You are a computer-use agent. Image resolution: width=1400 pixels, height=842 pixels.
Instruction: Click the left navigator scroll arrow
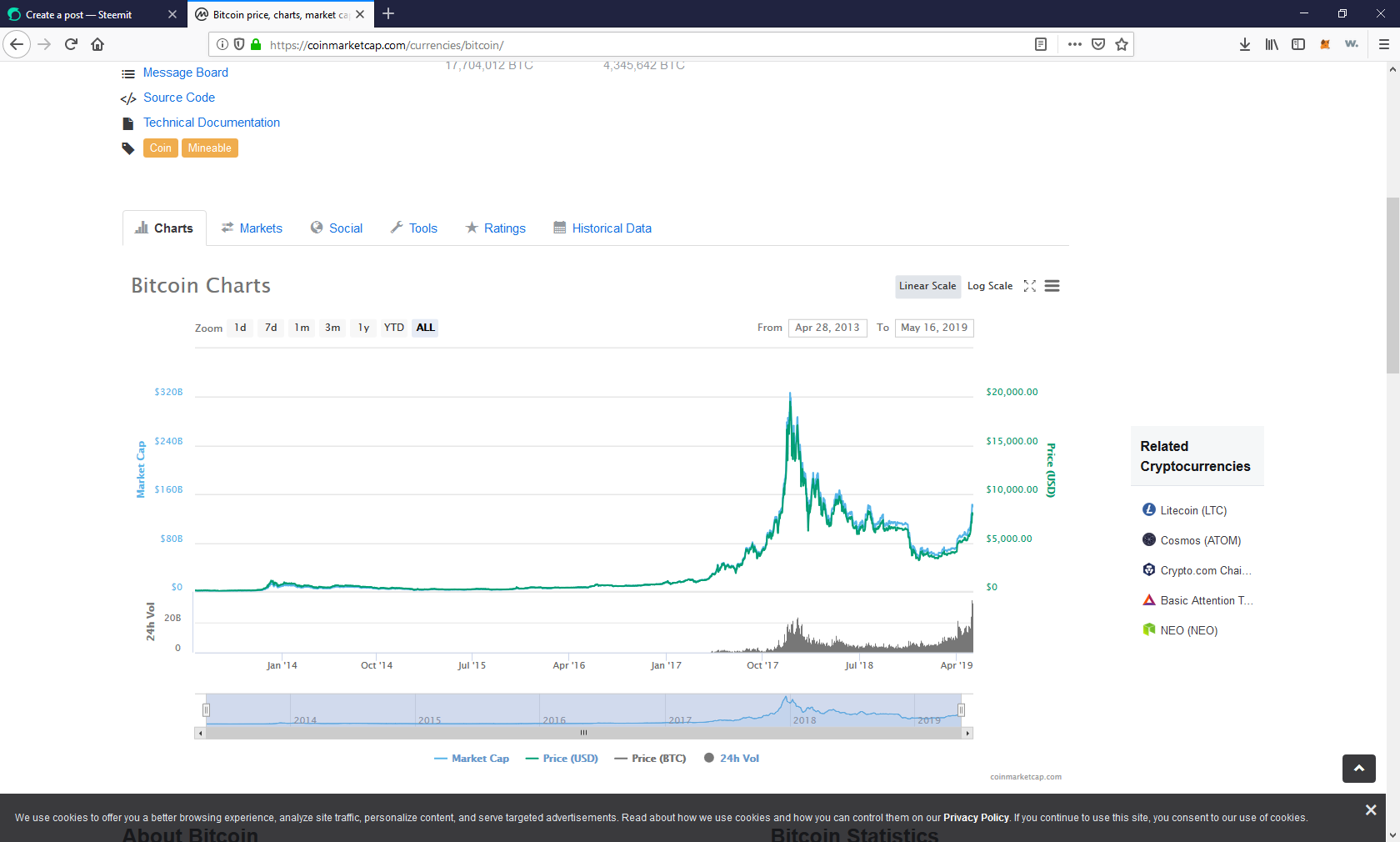coord(200,734)
